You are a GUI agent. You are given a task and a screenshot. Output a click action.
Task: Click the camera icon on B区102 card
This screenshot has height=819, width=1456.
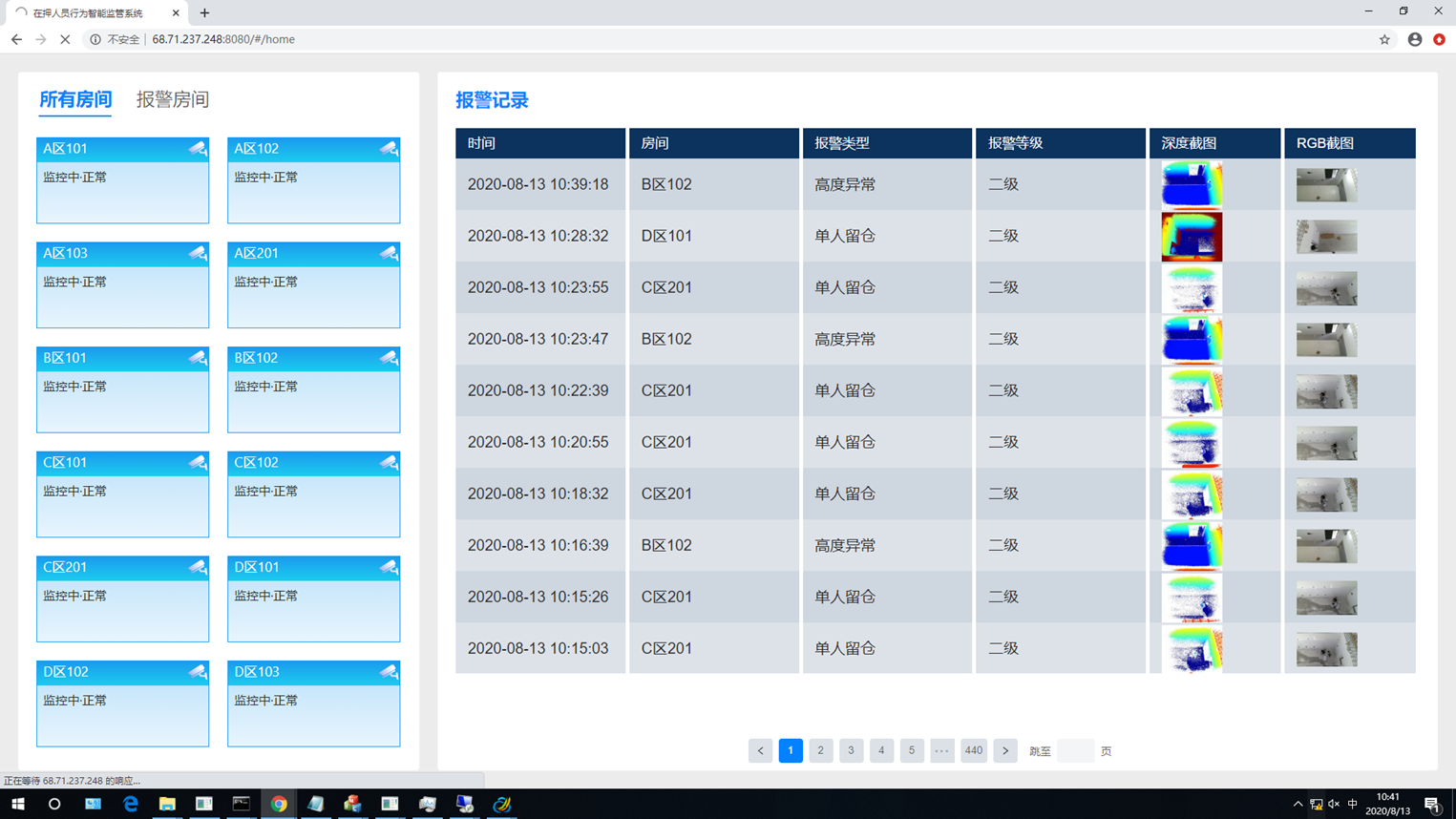click(388, 358)
